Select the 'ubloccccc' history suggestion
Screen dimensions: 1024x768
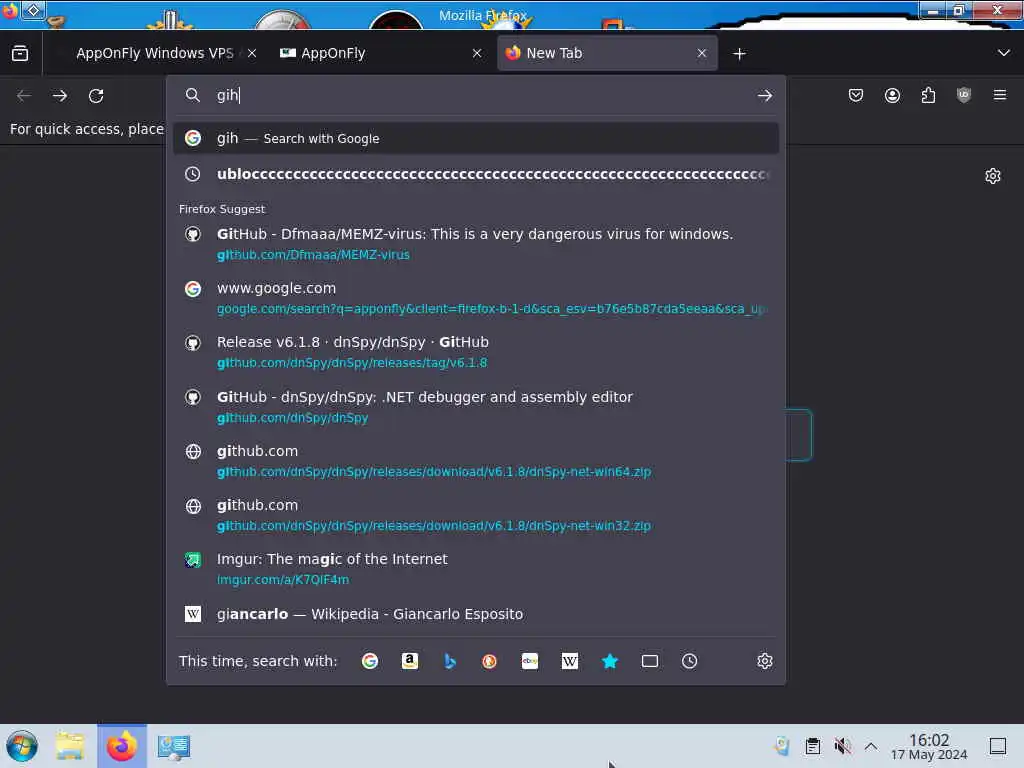pos(475,174)
